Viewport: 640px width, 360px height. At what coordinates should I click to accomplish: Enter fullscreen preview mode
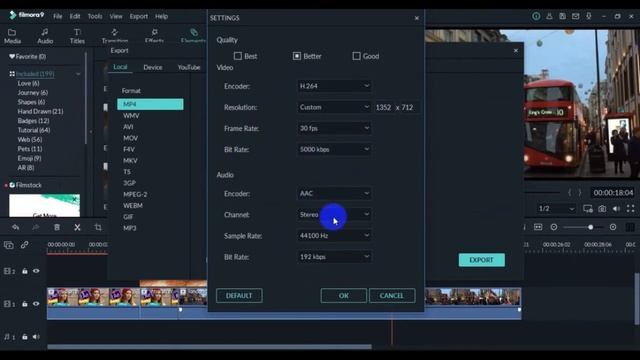coord(631,209)
